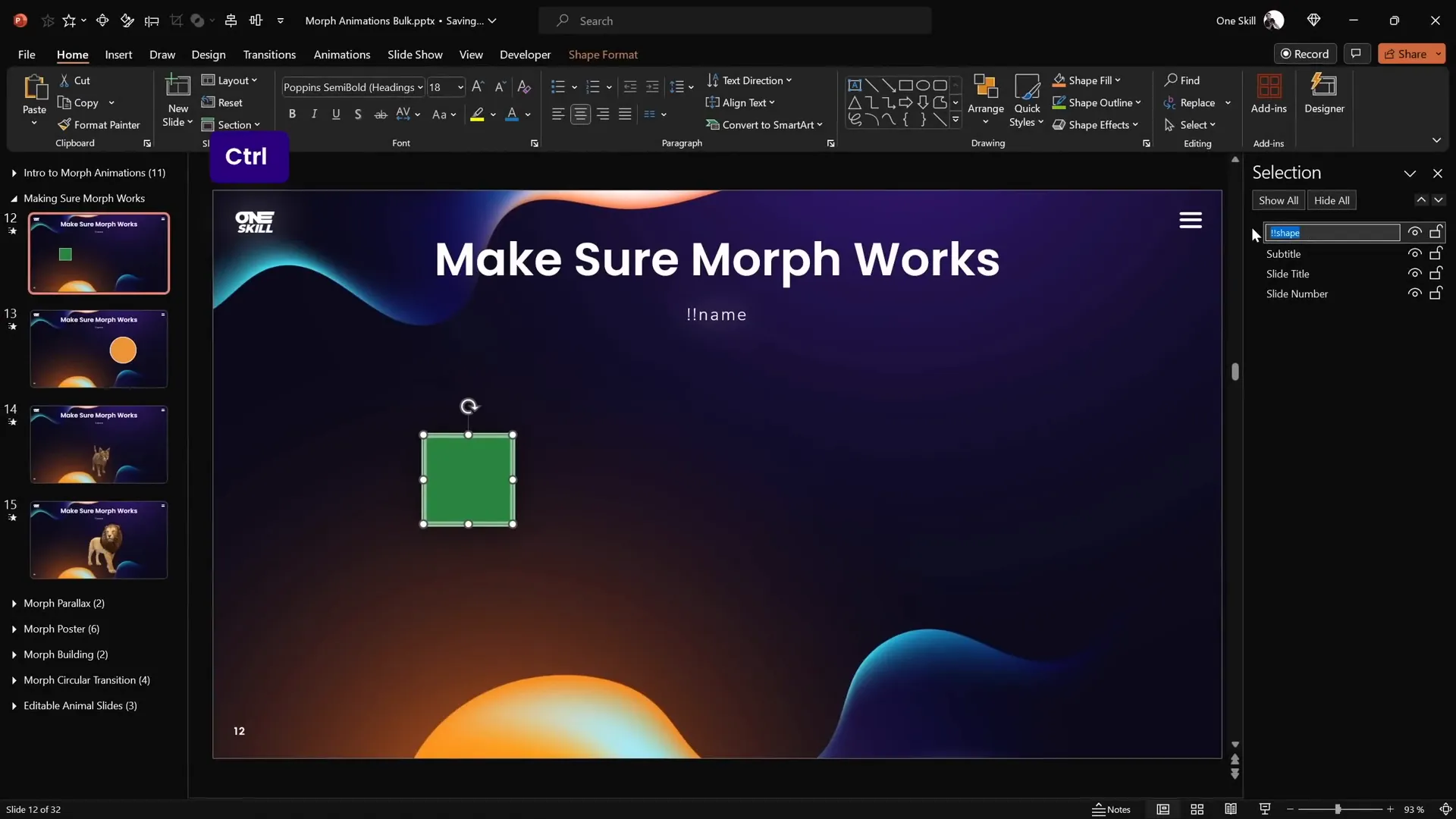
Task: Lock the !!shape object
Action: (x=1436, y=232)
